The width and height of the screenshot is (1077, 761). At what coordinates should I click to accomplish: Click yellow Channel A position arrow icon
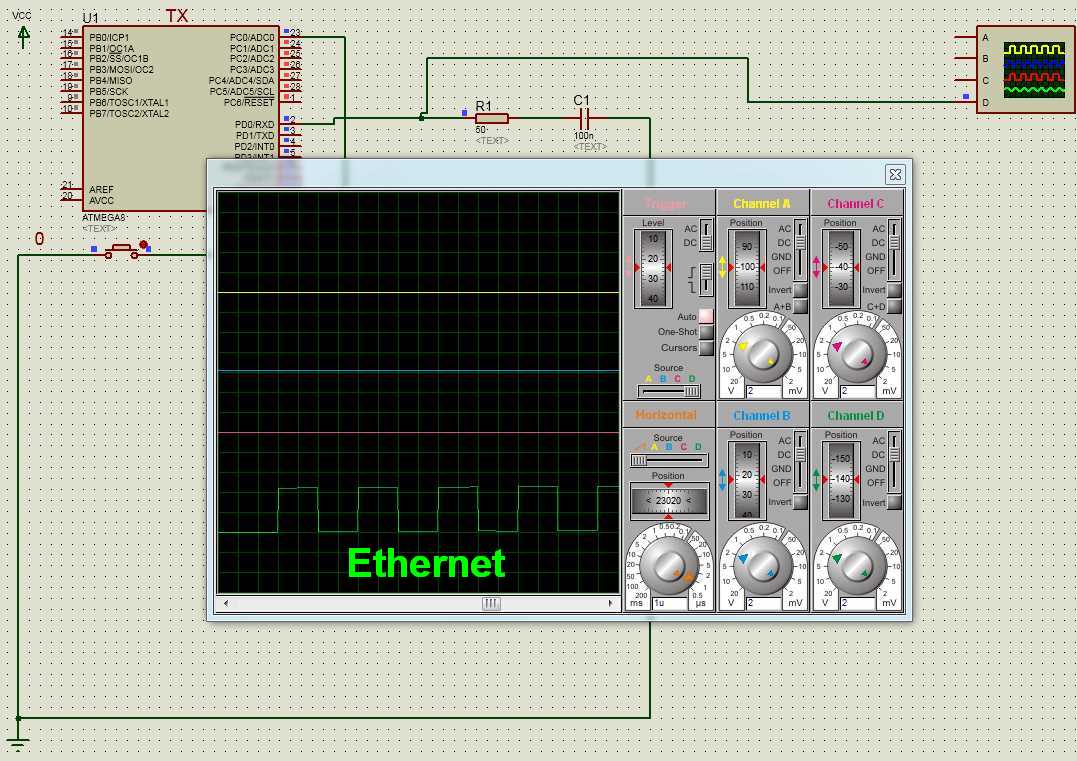[x=722, y=266]
